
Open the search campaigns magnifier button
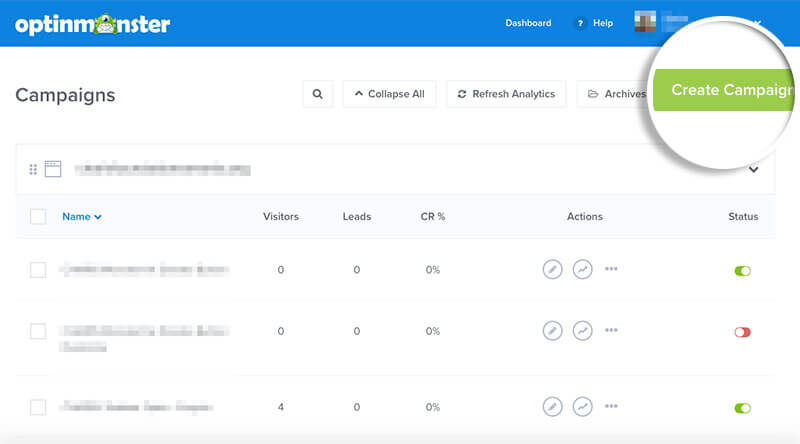click(317, 94)
